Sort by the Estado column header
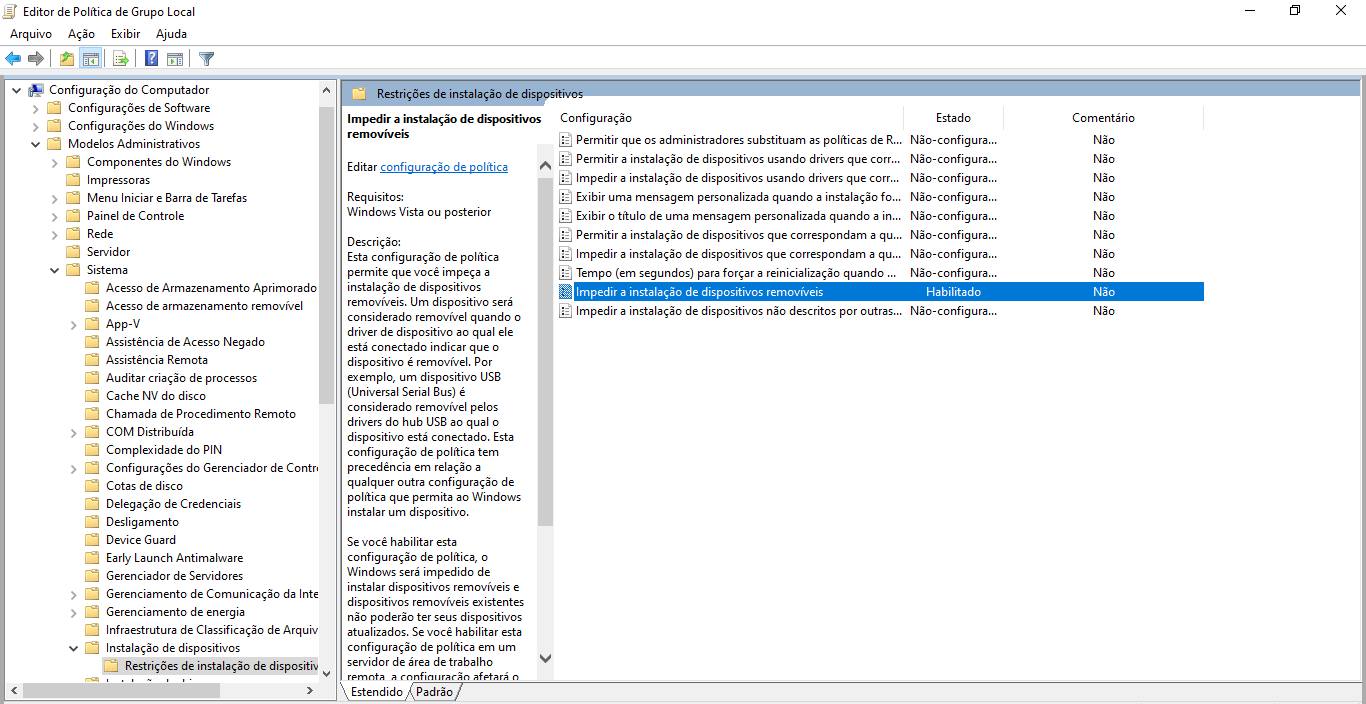Screen dimensions: 1366x704 click(953, 118)
